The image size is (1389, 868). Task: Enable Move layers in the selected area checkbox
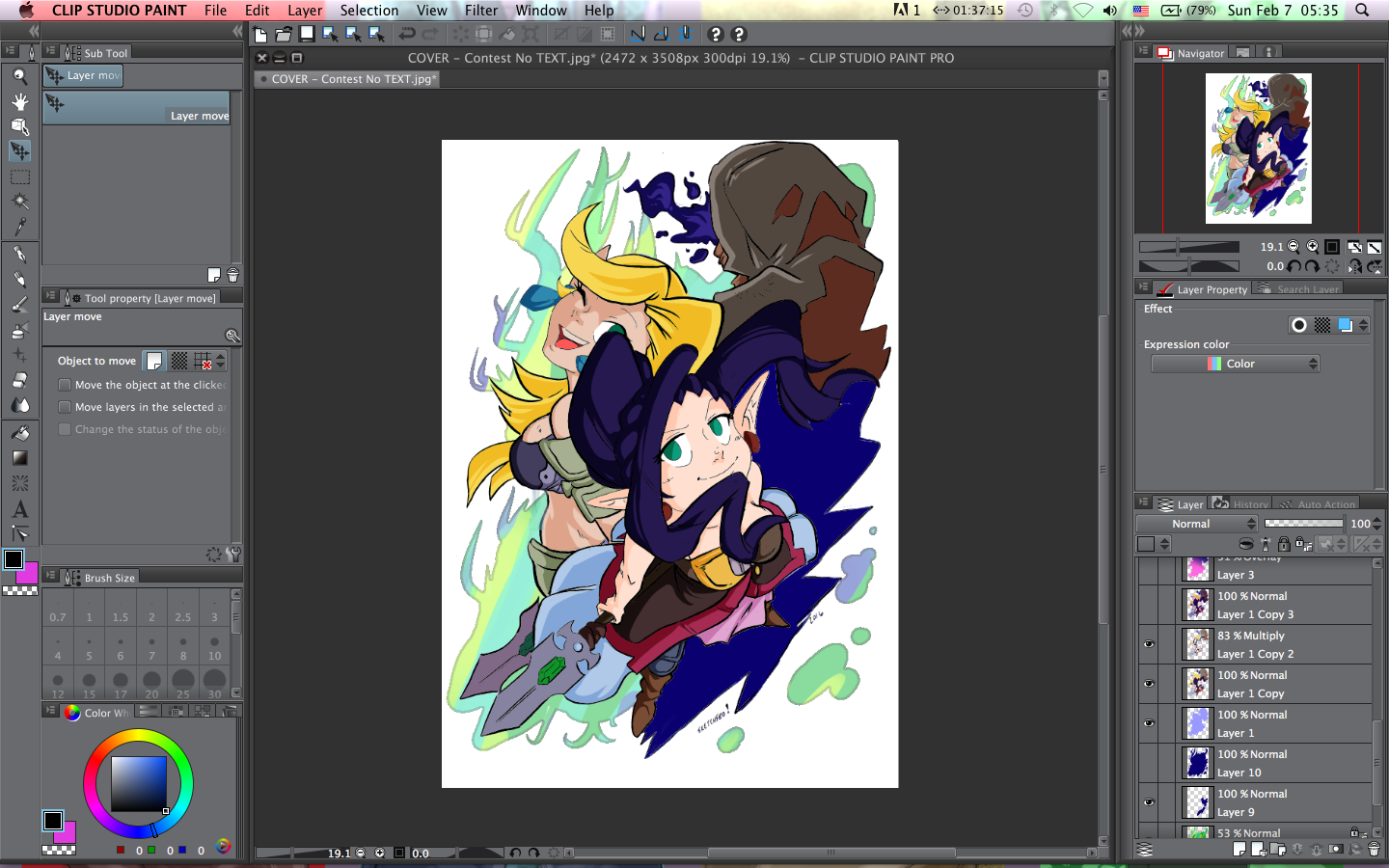click(x=65, y=407)
